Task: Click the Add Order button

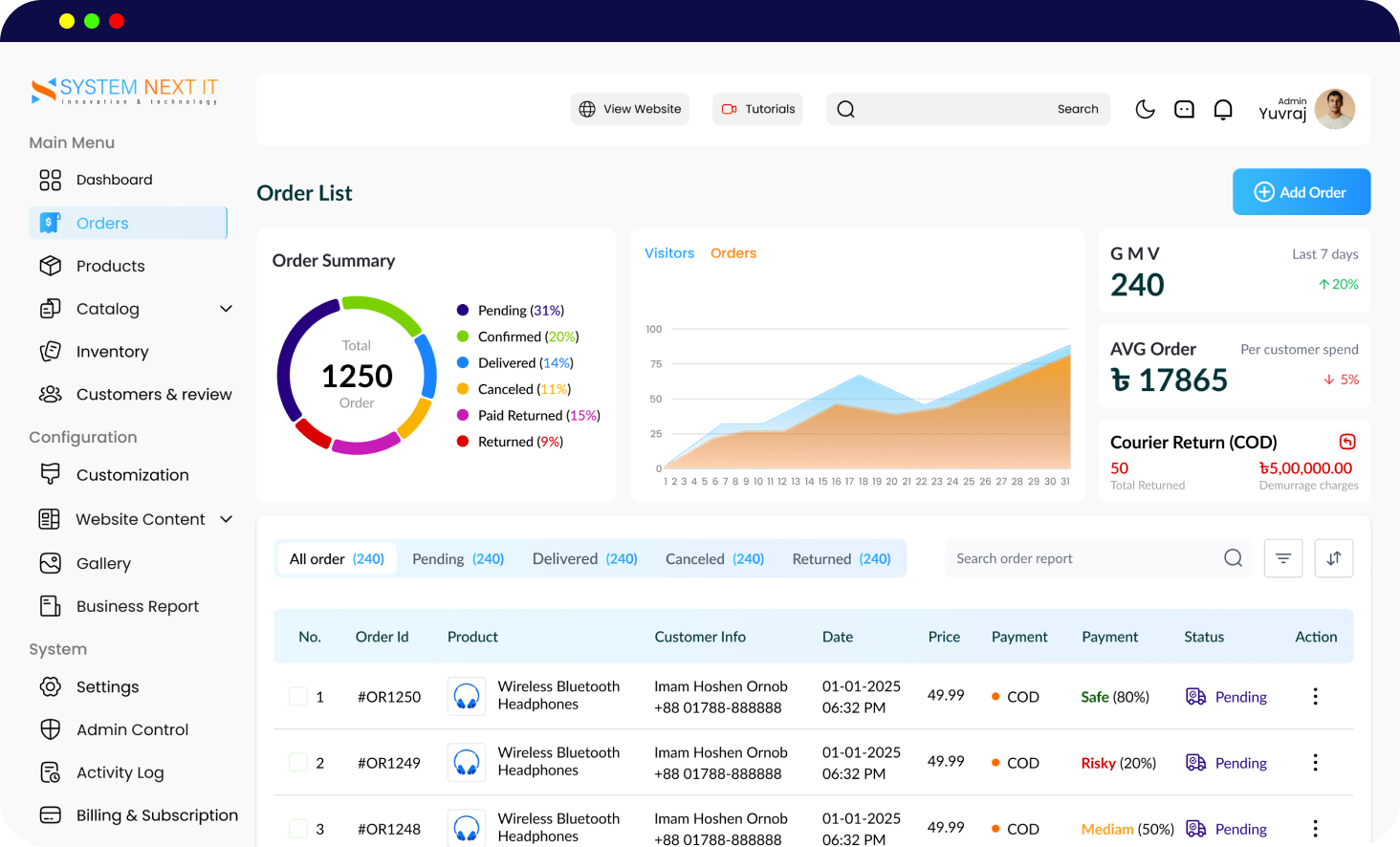Action: (x=1302, y=192)
